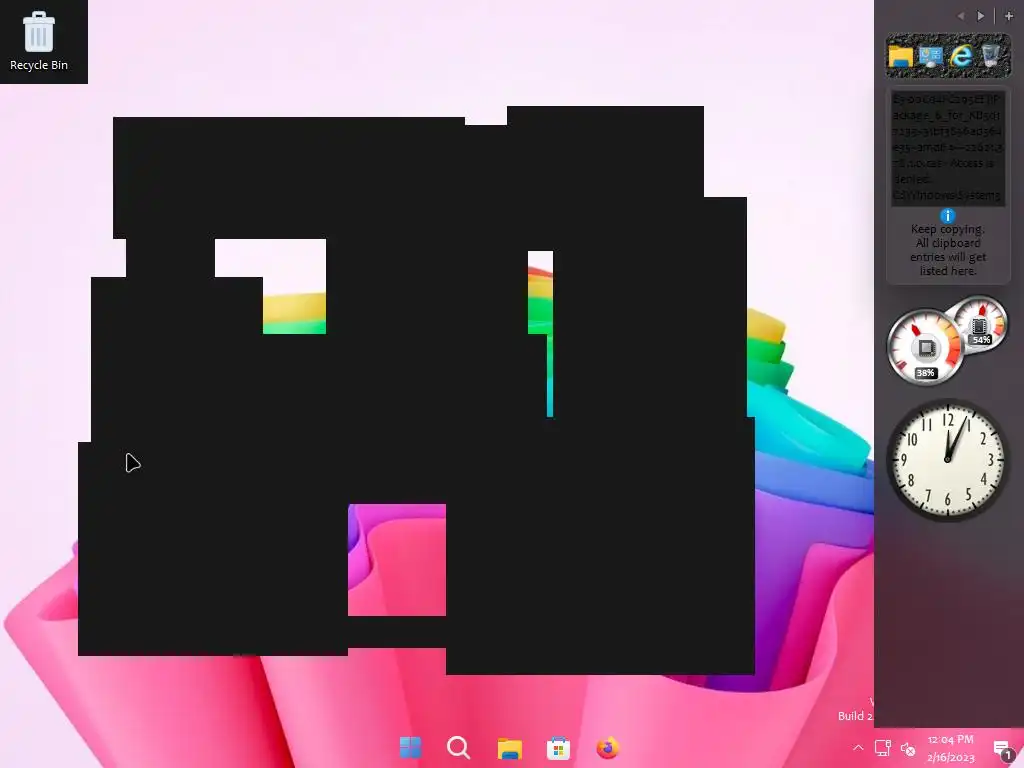The image size is (1024, 768).
Task: Open the RAM usage dial showing 54%
Action: (979, 325)
